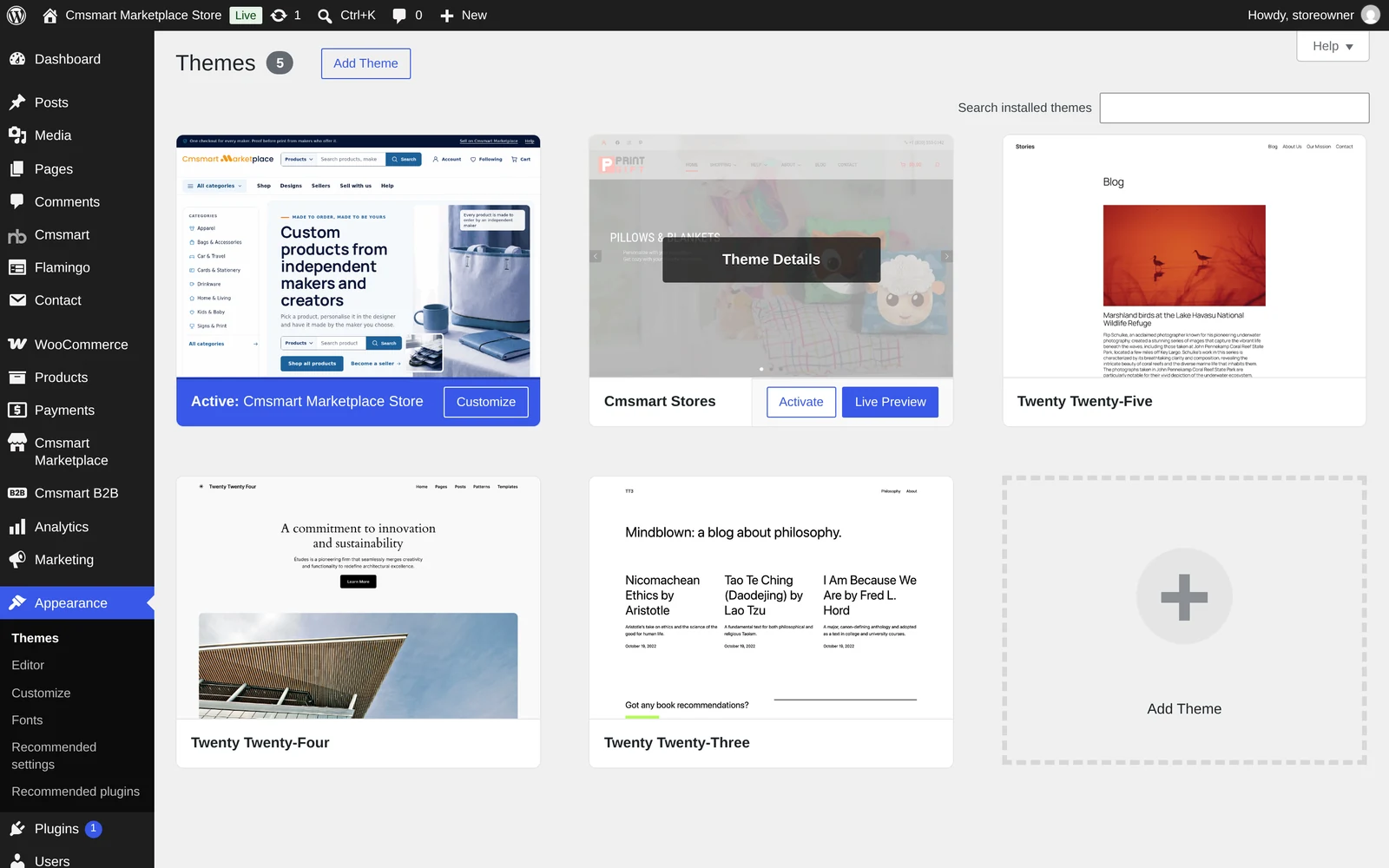Activate the Cmsmart Stores theme
Viewport: 1389px width, 868px height.
tap(801, 402)
